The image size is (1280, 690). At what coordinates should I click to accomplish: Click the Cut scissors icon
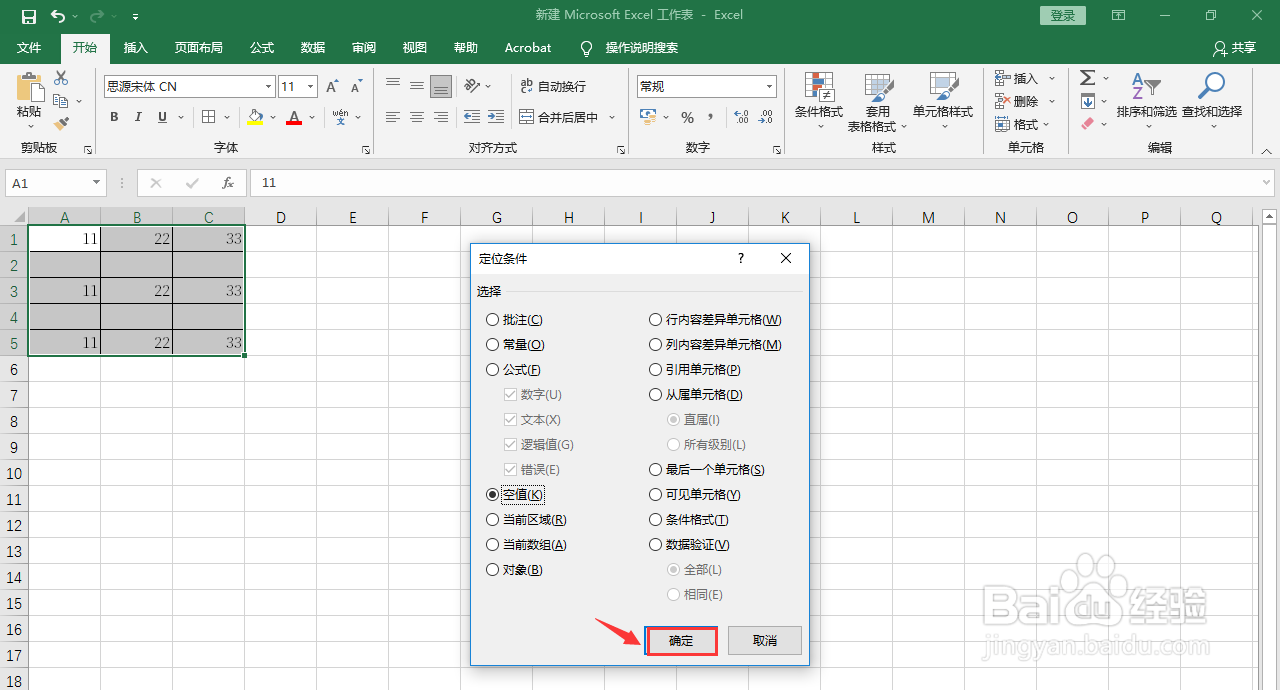pos(61,78)
